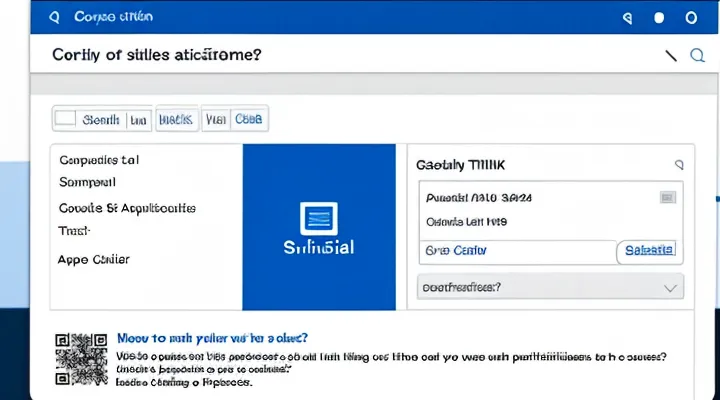Screen dimensions: 720x400
Task: Toggle the empty checkbox in the filter row
Action: (65, 119)
